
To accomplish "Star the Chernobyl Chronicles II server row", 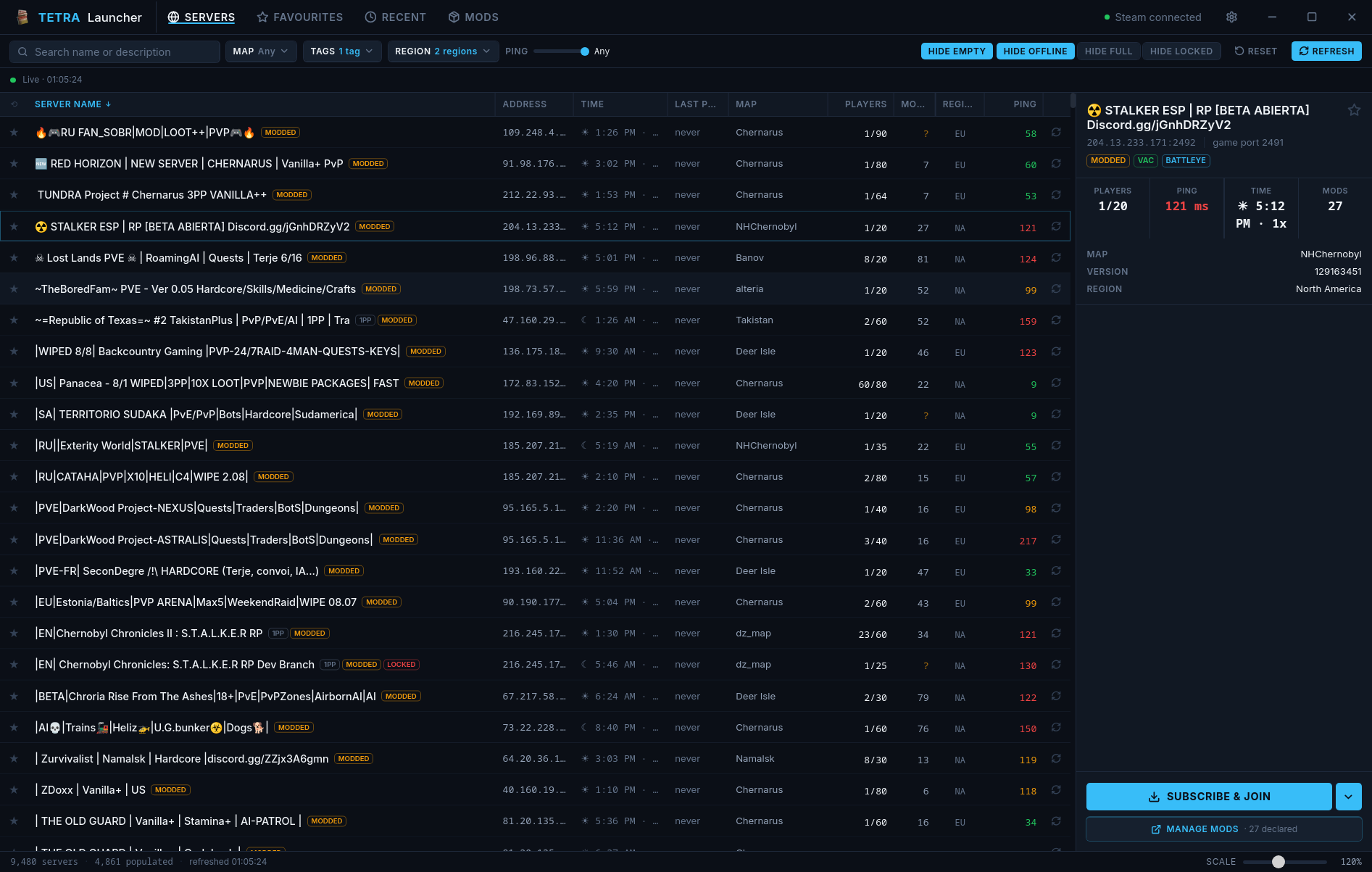I will pyautogui.click(x=14, y=634).
